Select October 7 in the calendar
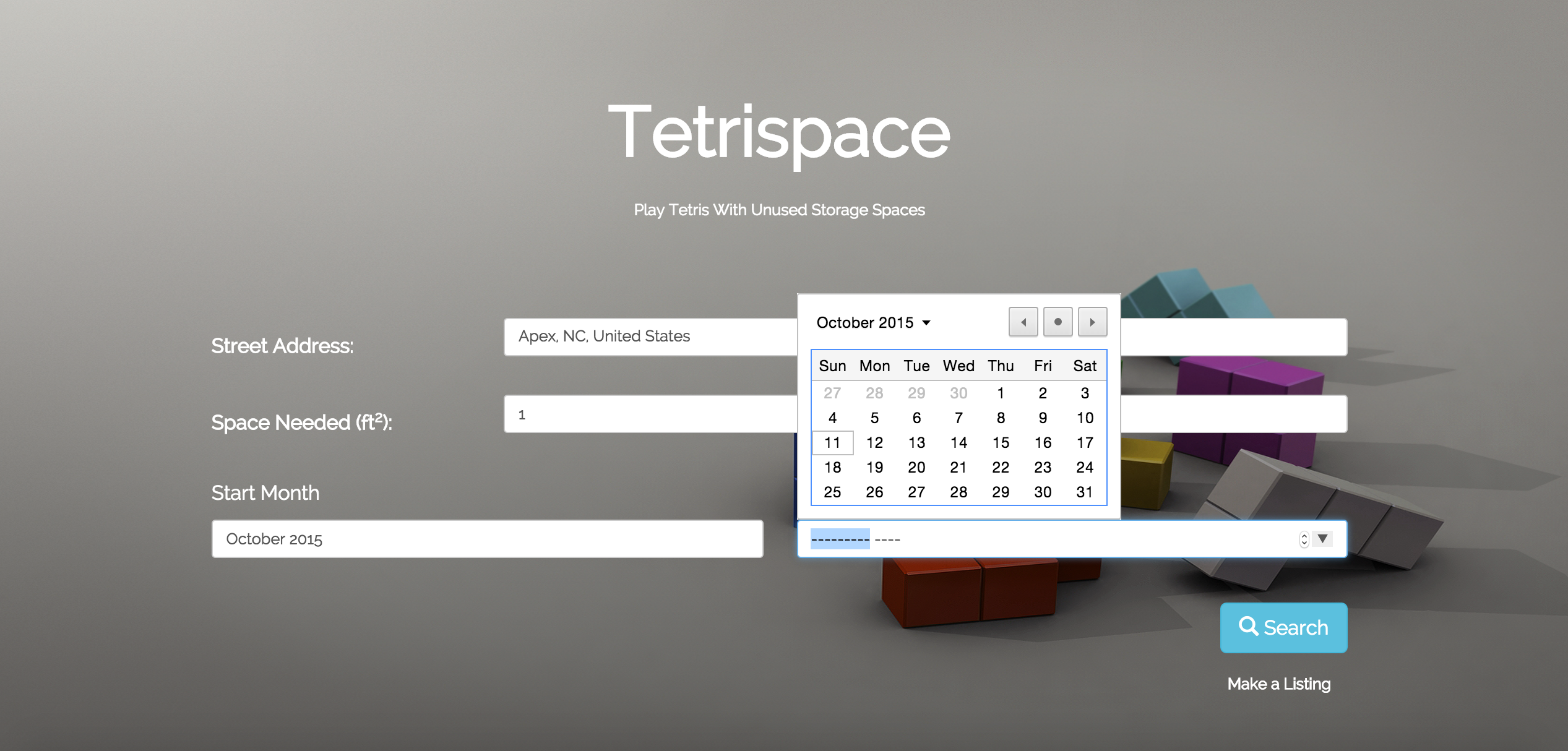This screenshot has height=751, width=1568. (x=958, y=418)
